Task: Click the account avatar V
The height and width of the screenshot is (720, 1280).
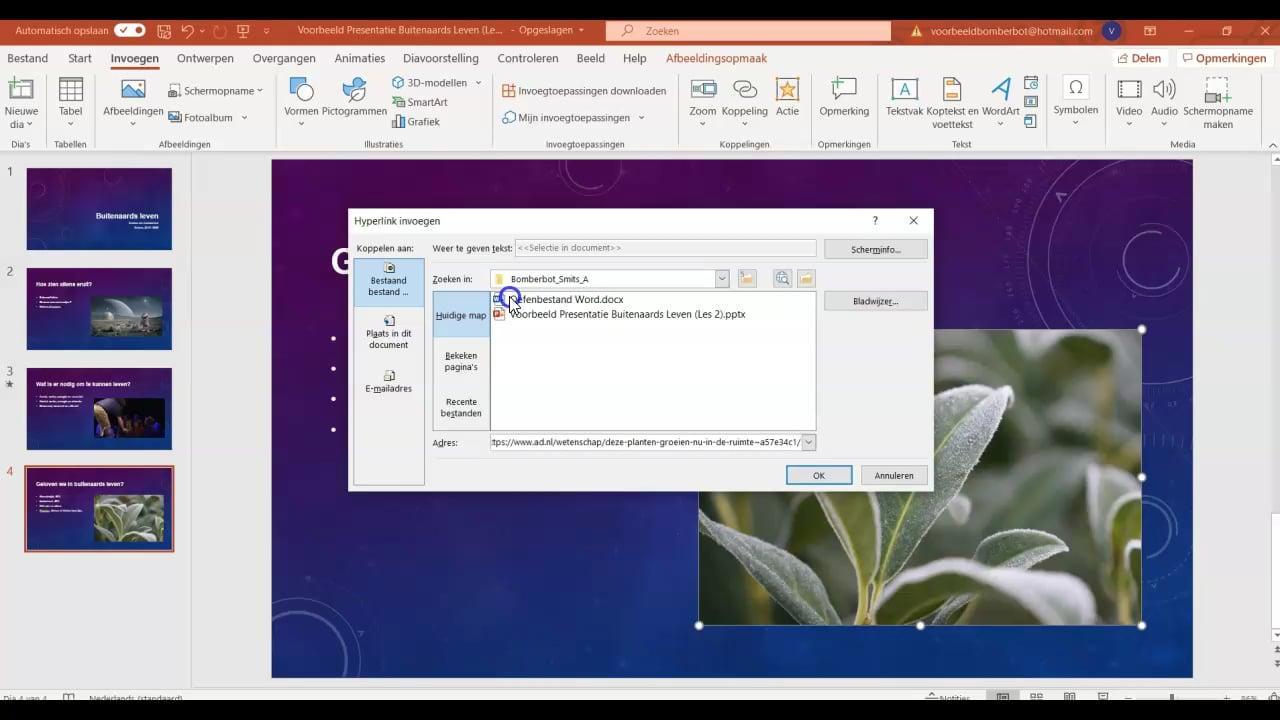Action: pos(1111,31)
